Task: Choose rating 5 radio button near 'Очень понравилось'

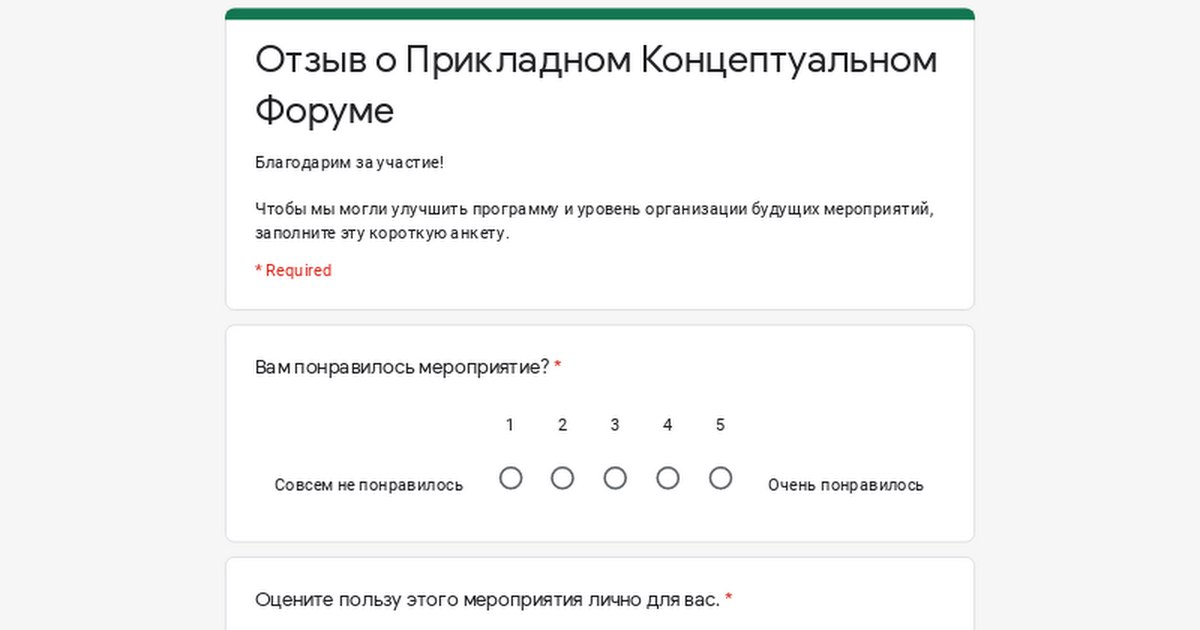Action: coord(720,478)
